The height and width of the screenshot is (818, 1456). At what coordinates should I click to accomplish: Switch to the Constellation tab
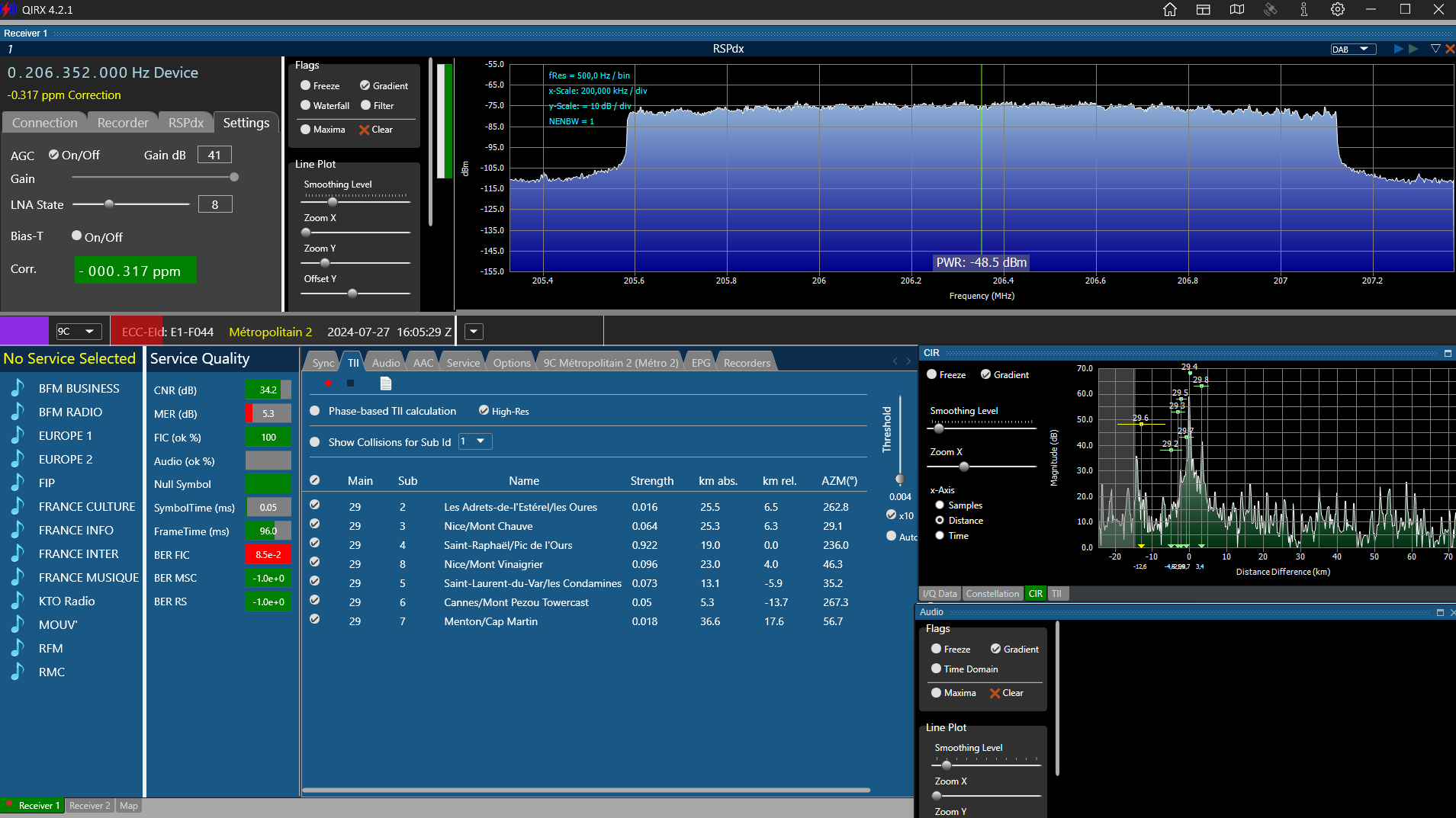(x=992, y=594)
